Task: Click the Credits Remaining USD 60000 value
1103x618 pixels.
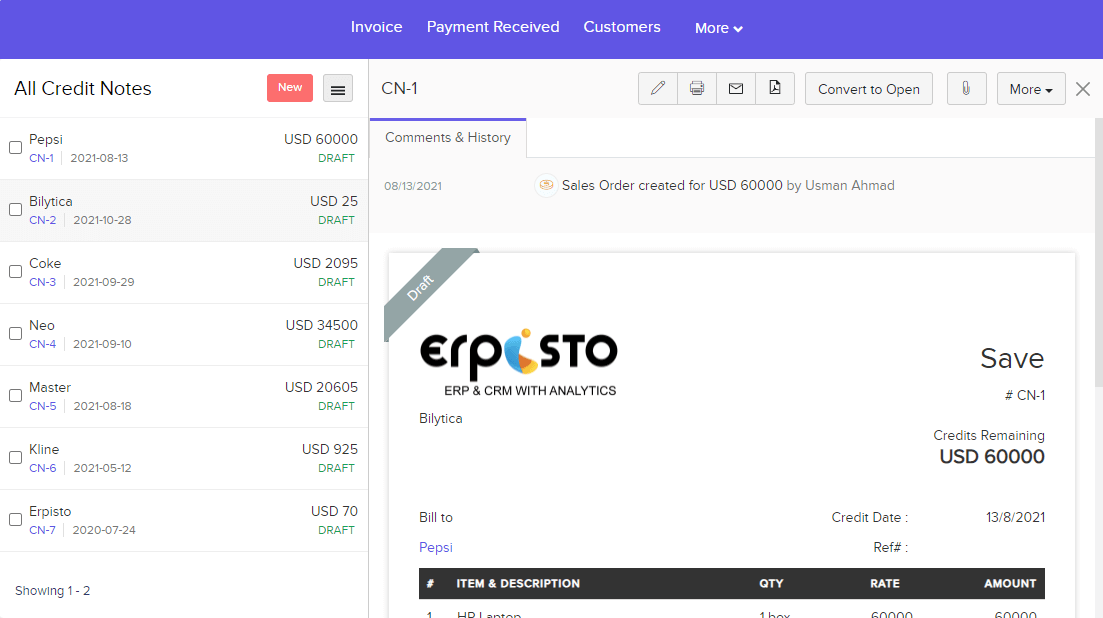Action: click(x=992, y=456)
